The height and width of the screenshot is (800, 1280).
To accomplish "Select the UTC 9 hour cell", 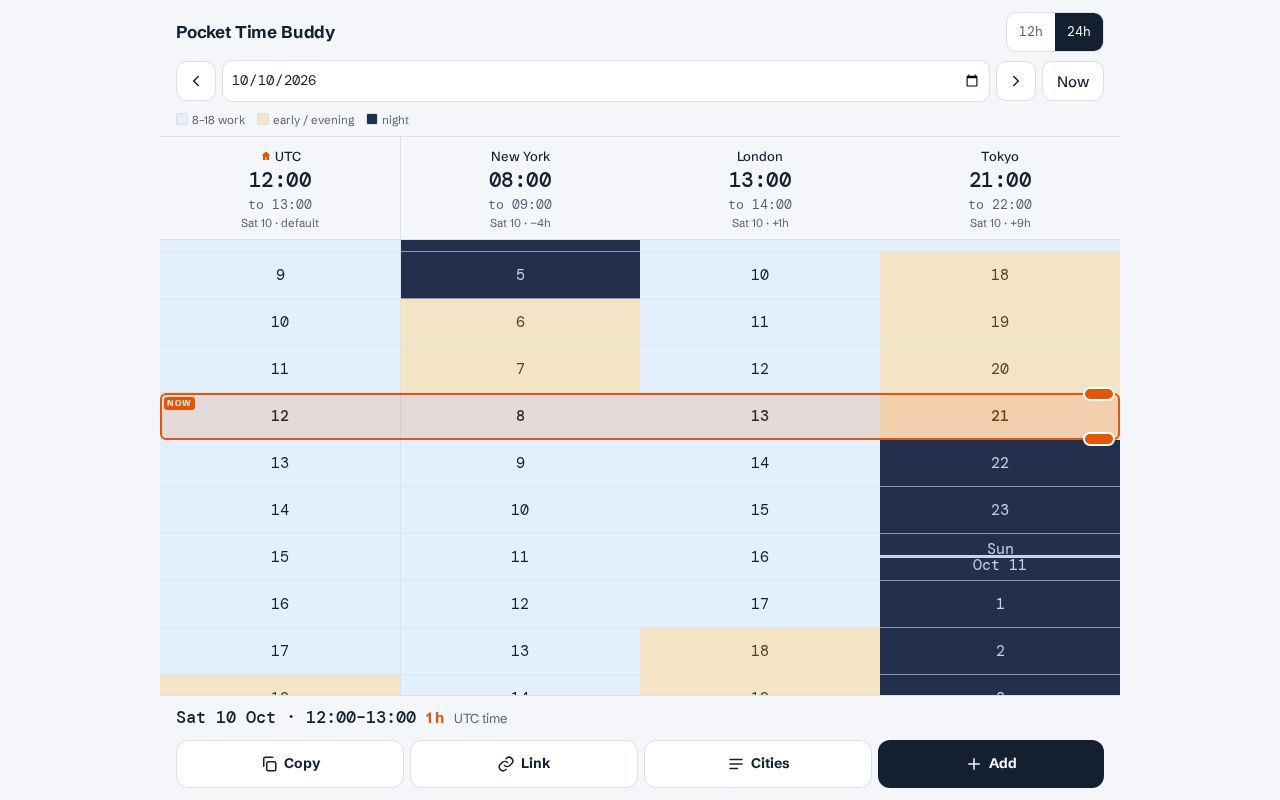I will (x=280, y=275).
